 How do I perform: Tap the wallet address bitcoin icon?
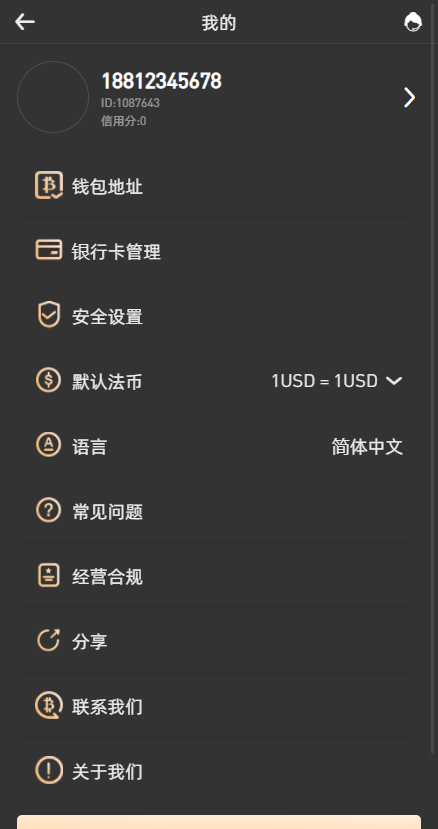tap(49, 186)
